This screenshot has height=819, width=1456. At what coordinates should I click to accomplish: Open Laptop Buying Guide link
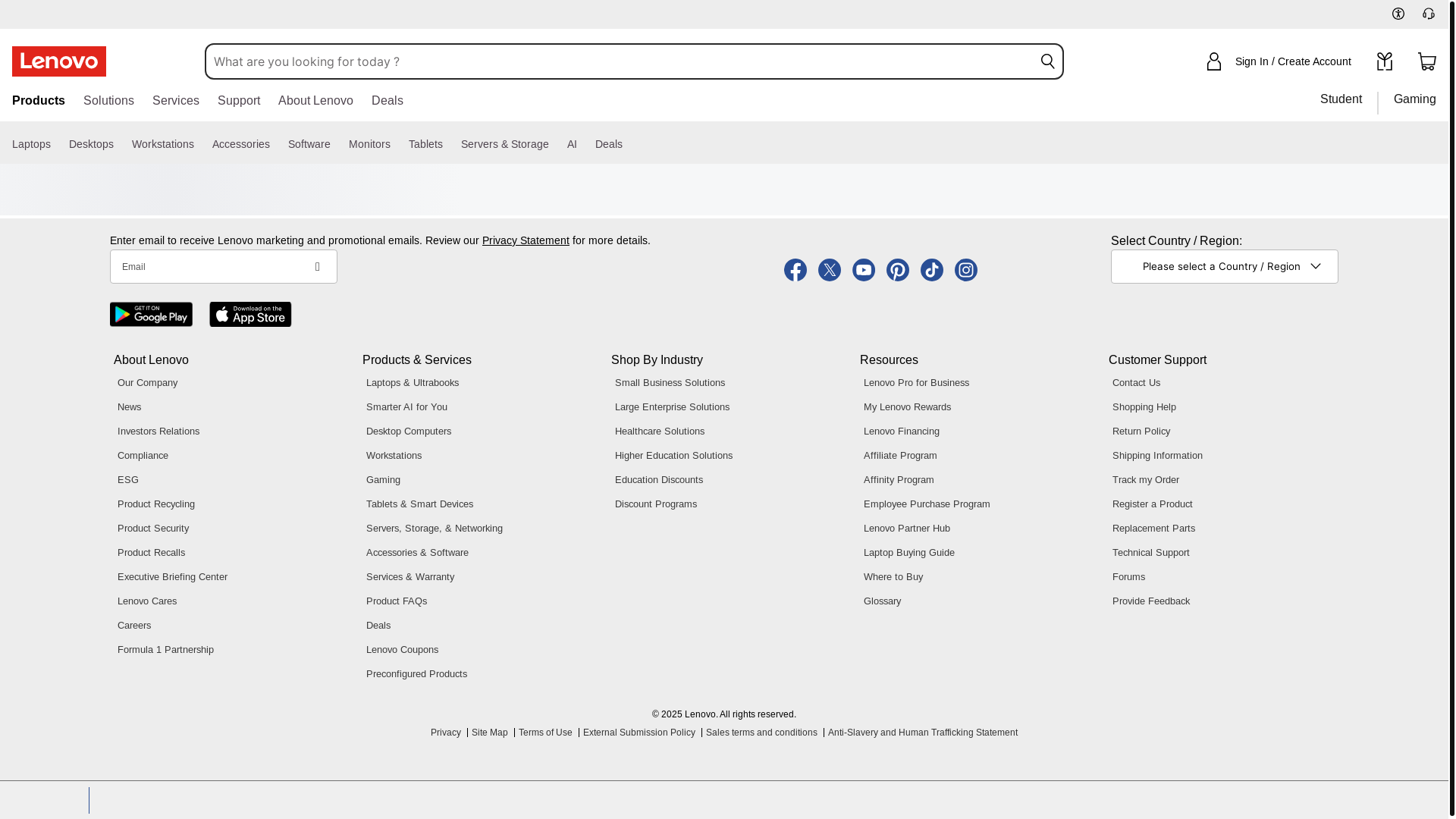[909, 553]
